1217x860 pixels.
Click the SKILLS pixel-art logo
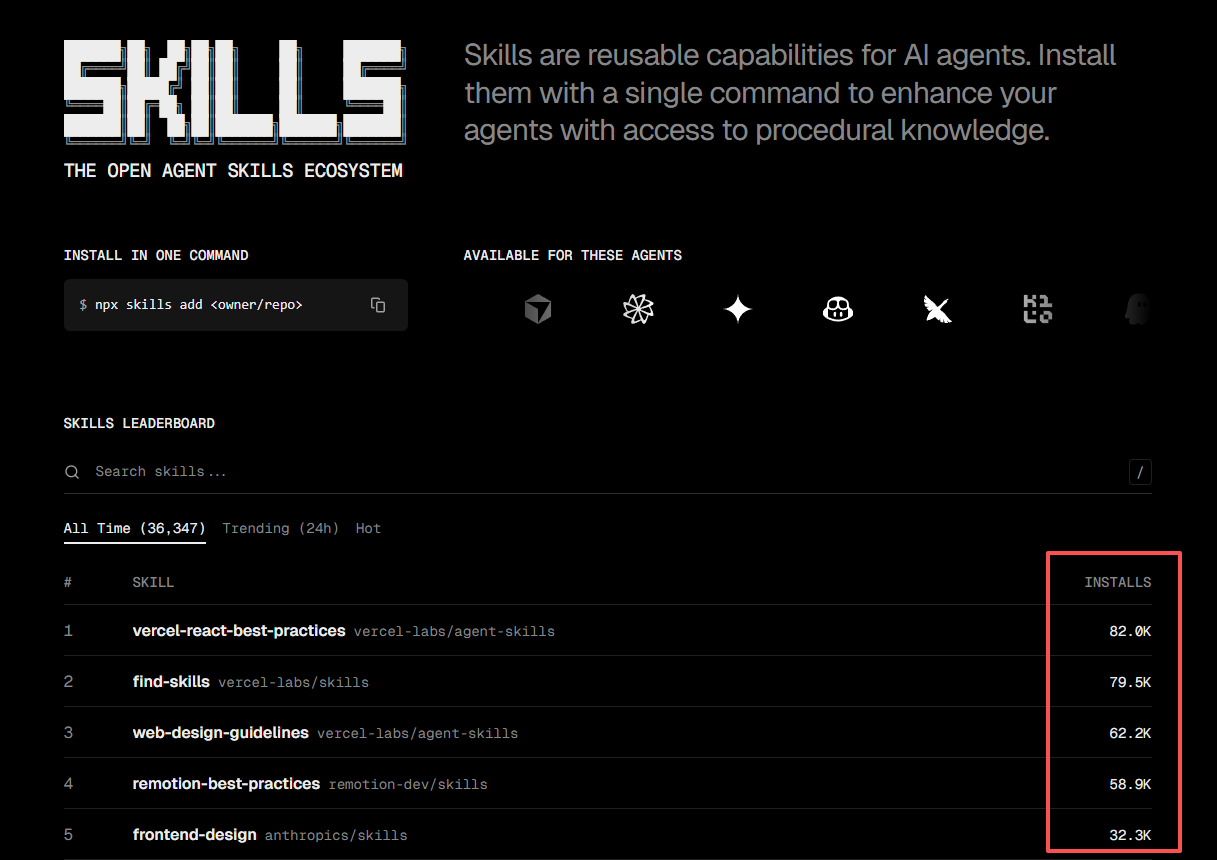coord(234,90)
